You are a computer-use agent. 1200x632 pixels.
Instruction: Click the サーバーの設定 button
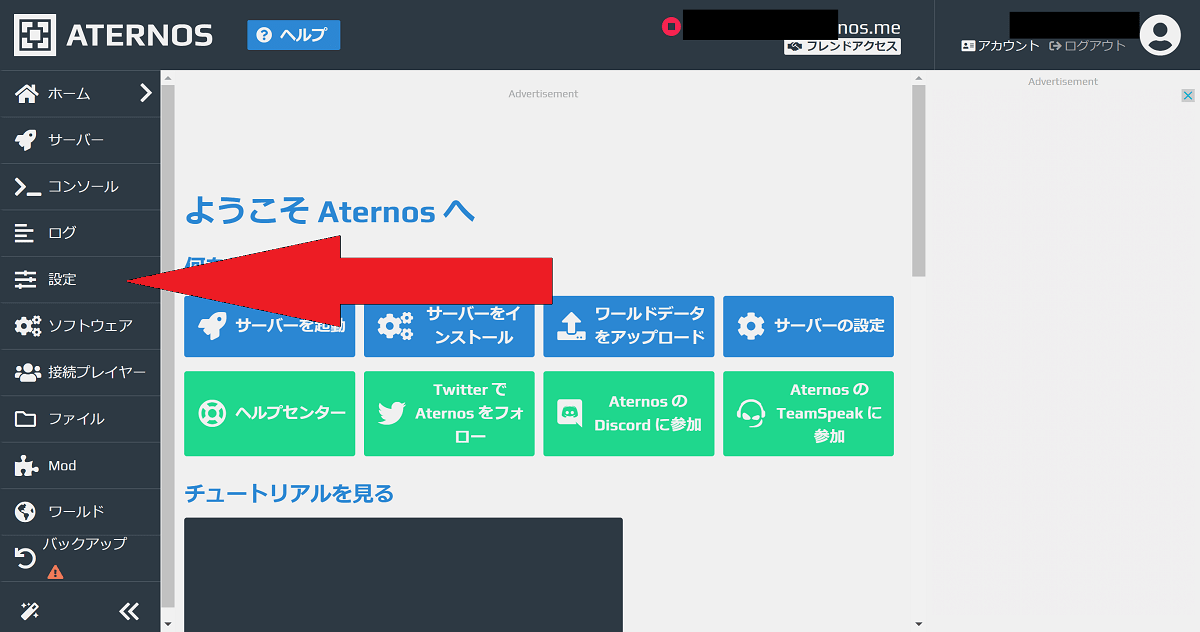(808, 326)
